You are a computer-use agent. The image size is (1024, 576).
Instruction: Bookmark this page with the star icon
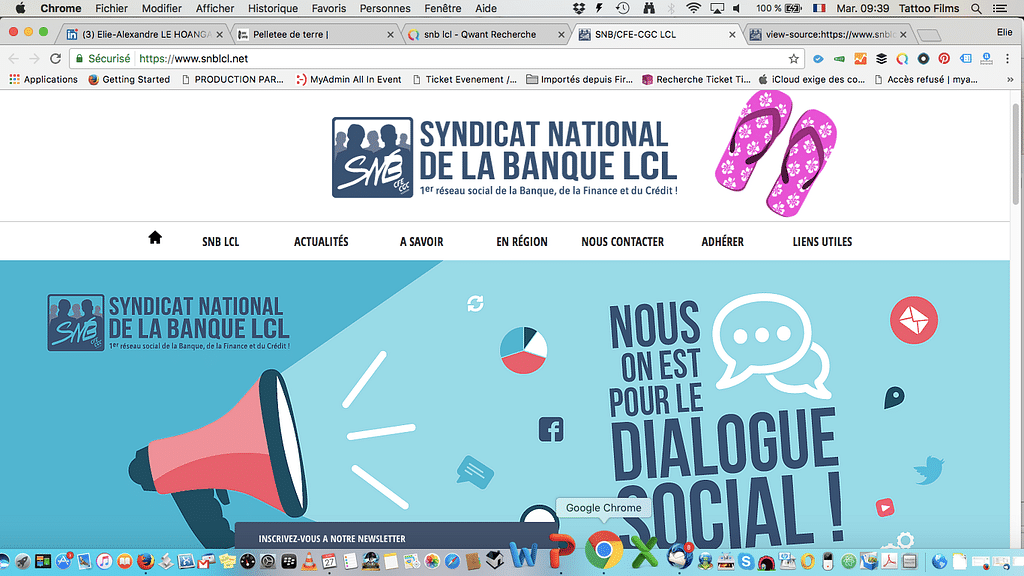tap(794, 59)
